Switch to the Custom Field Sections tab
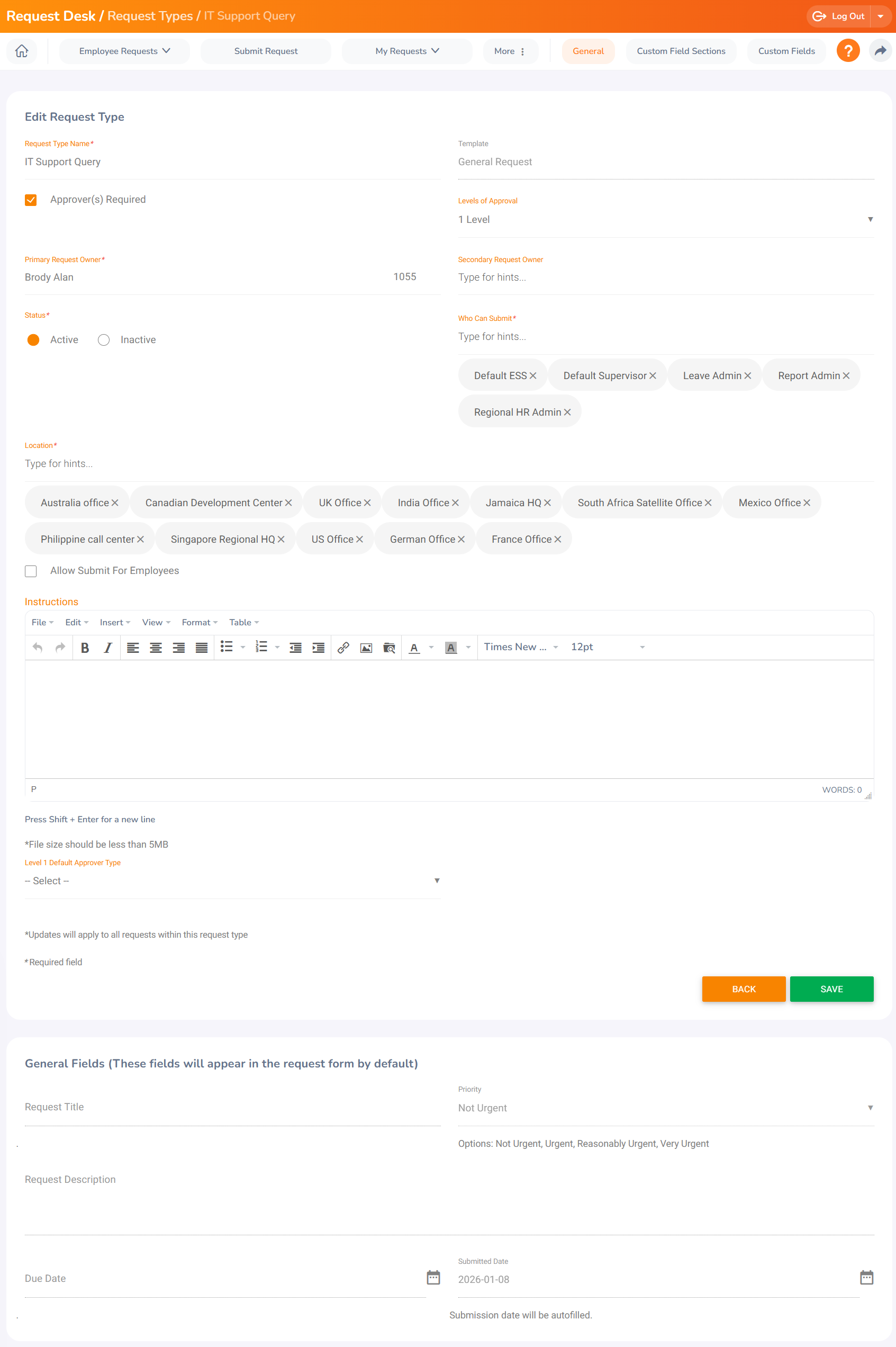Image resolution: width=896 pixels, height=1347 pixels. (x=681, y=51)
